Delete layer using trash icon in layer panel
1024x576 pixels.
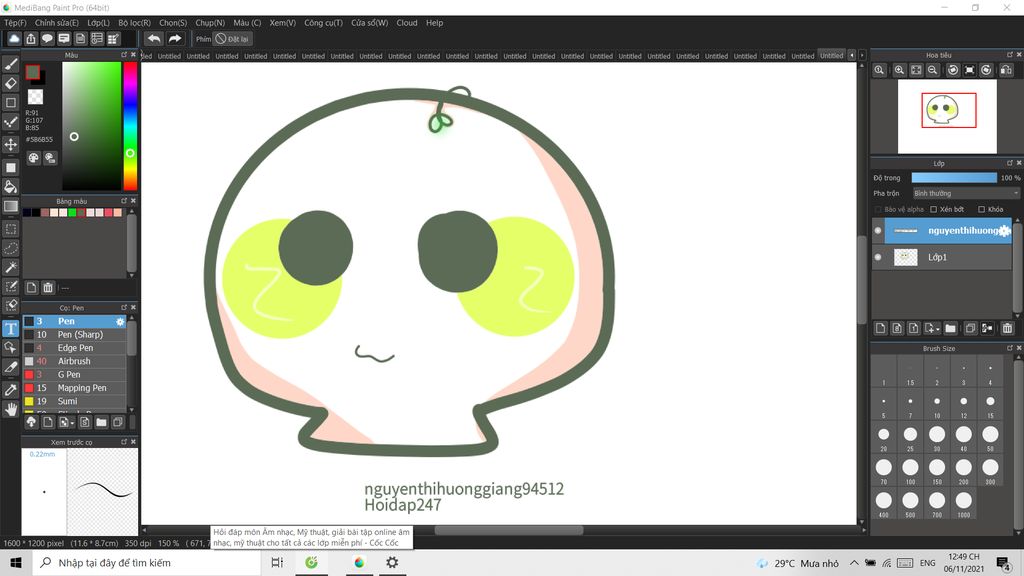pos(1007,328)
